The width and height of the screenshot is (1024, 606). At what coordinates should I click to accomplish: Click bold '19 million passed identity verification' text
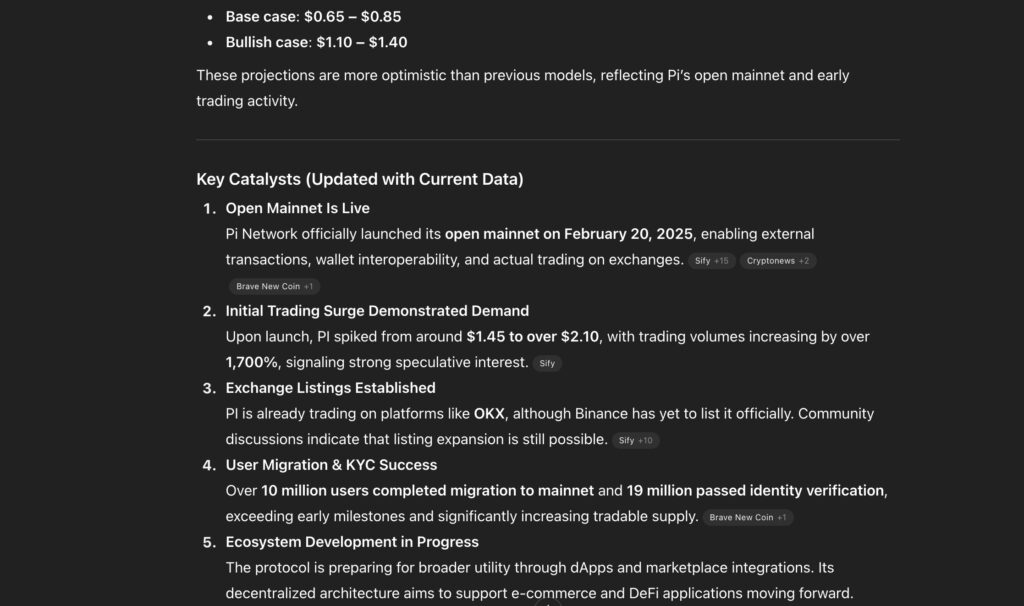pos(755,491)
